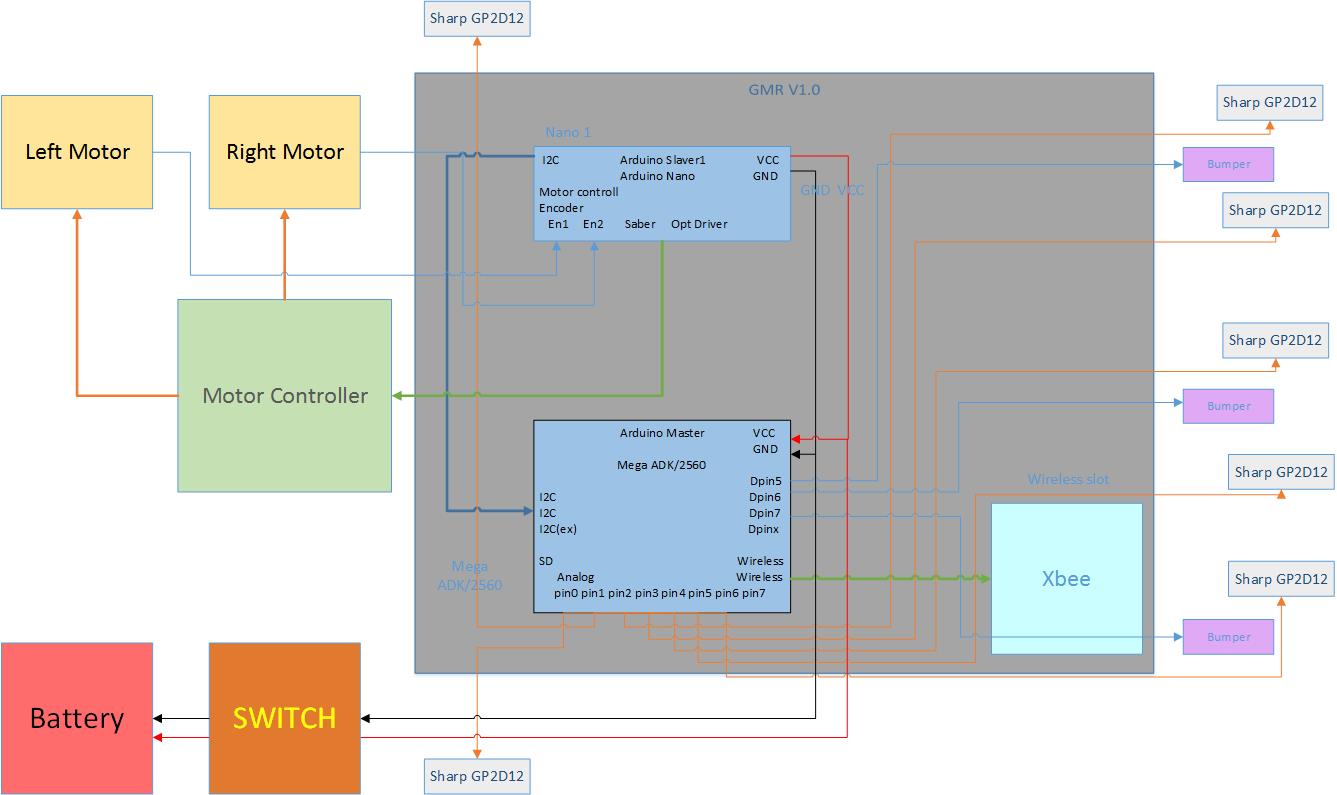Select the topmost Sharp GP2D12 sensor box

477,18
